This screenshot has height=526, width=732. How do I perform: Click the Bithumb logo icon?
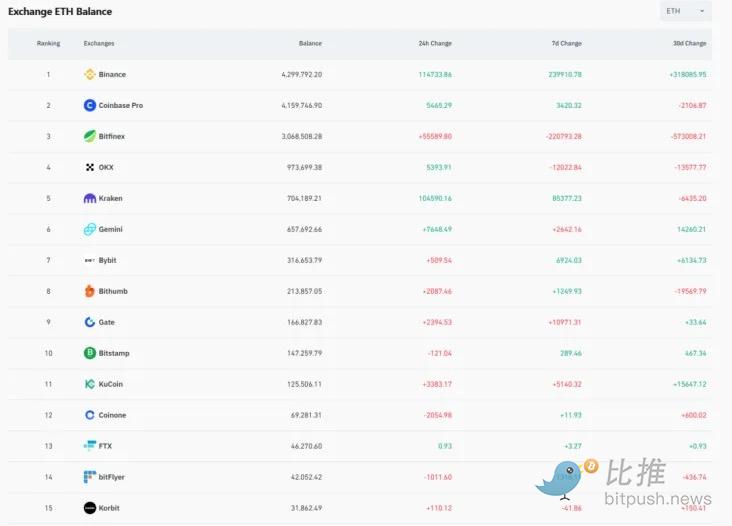tap(90, 291)
